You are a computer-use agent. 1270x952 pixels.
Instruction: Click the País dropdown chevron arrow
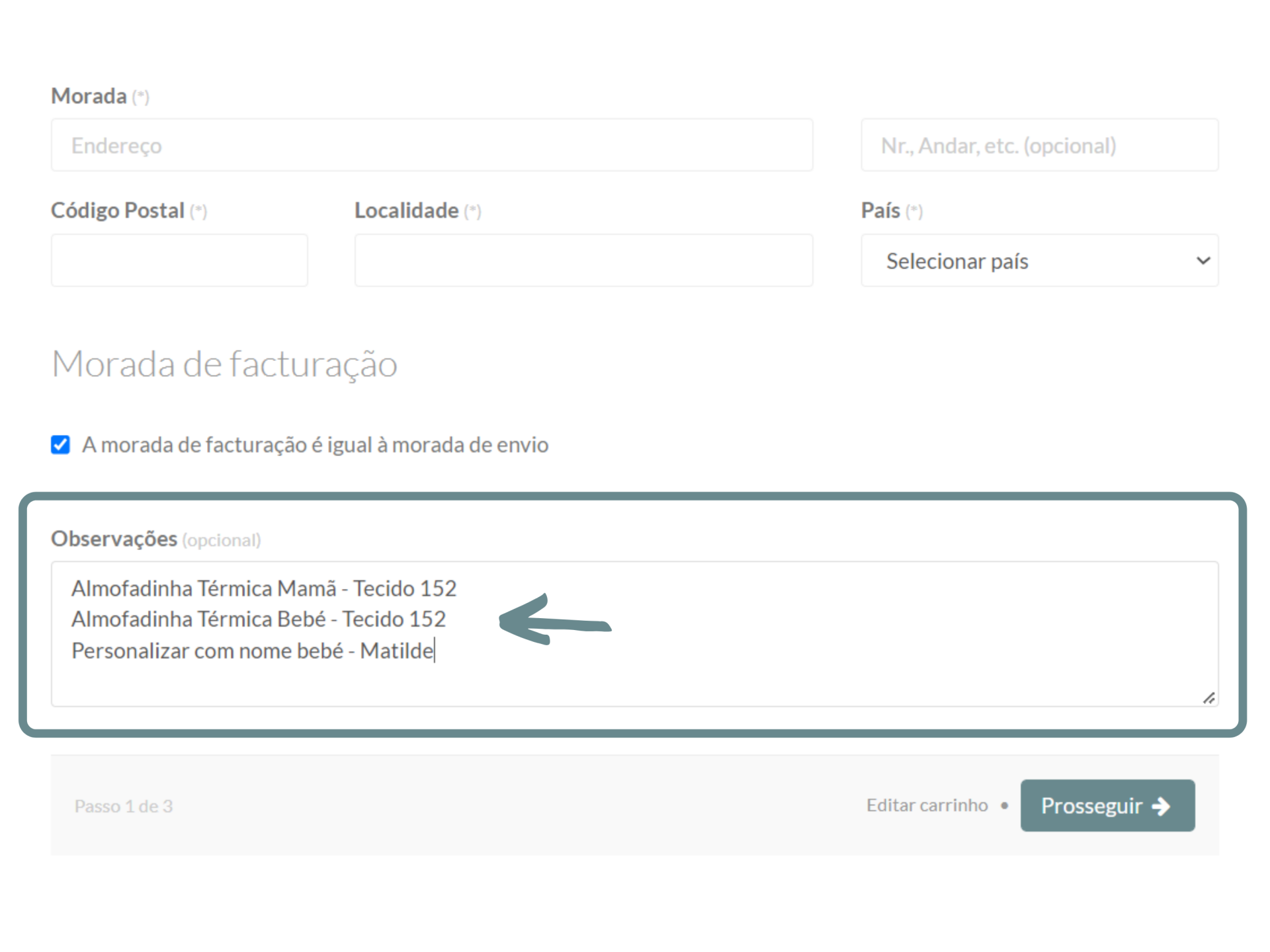click(1203, 260)
